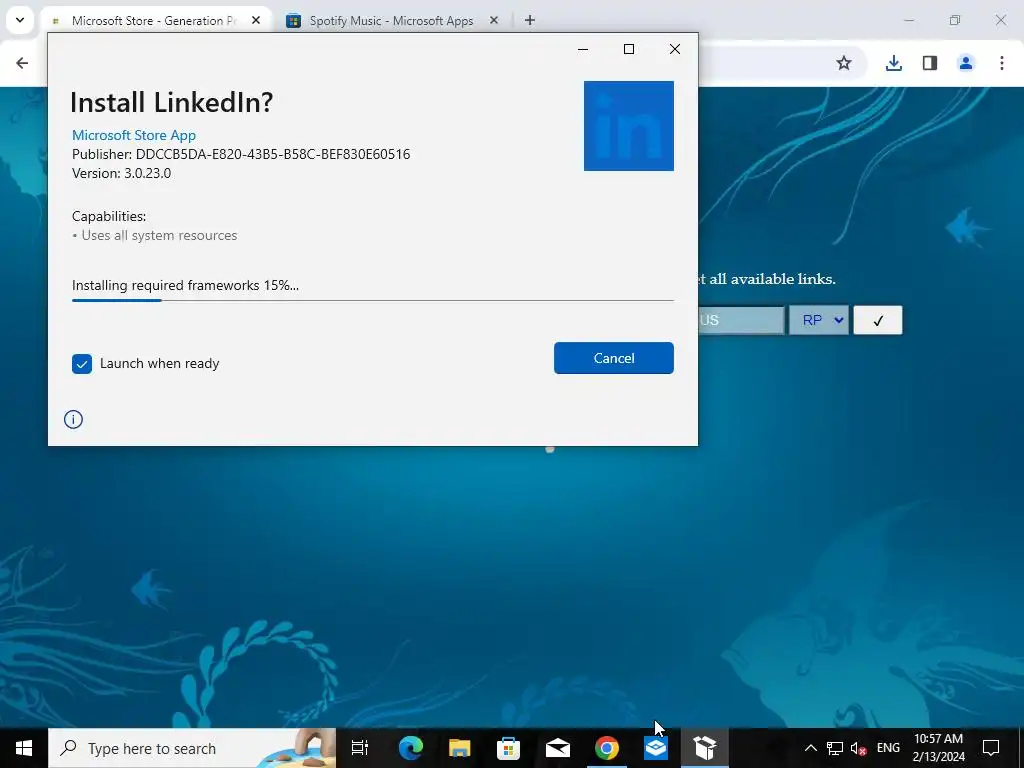Open the installer info icon

pyautogui.click(x=73, y=419)
